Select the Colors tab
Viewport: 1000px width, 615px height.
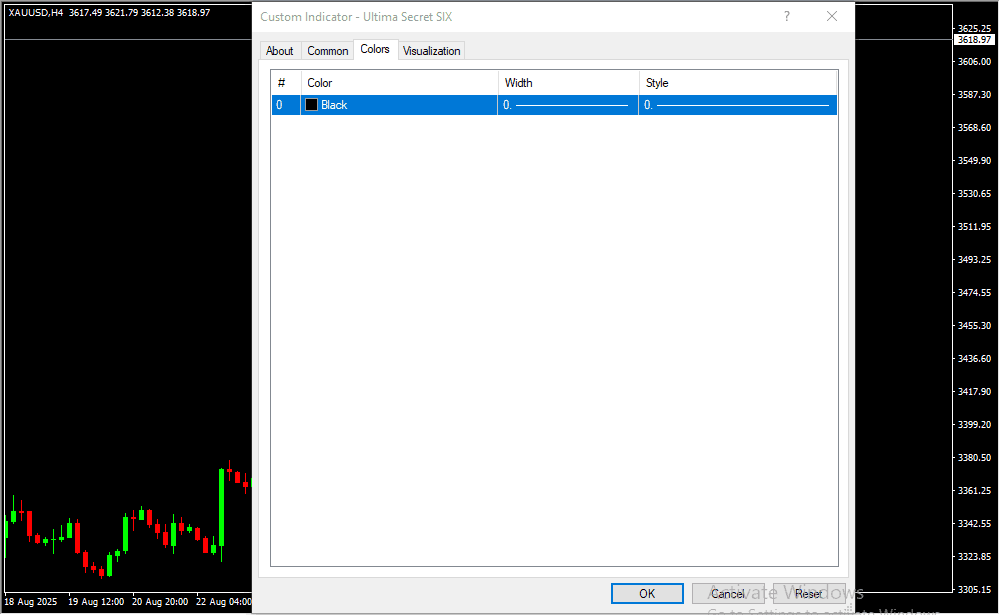375,49
